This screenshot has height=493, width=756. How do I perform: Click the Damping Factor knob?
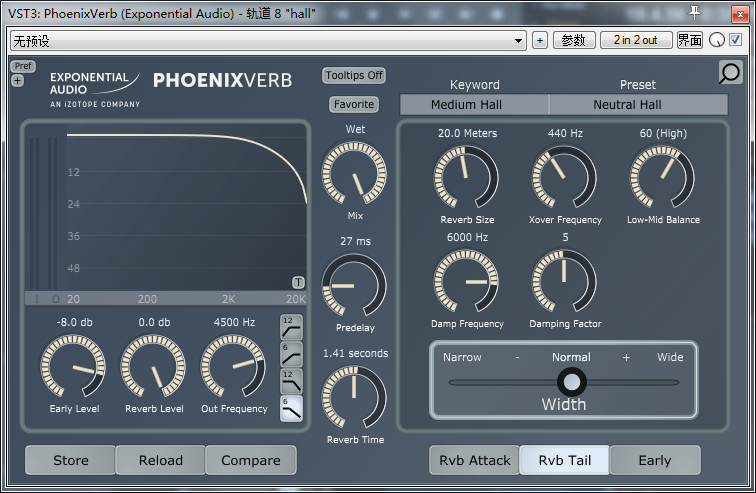[x=564, y=281]
